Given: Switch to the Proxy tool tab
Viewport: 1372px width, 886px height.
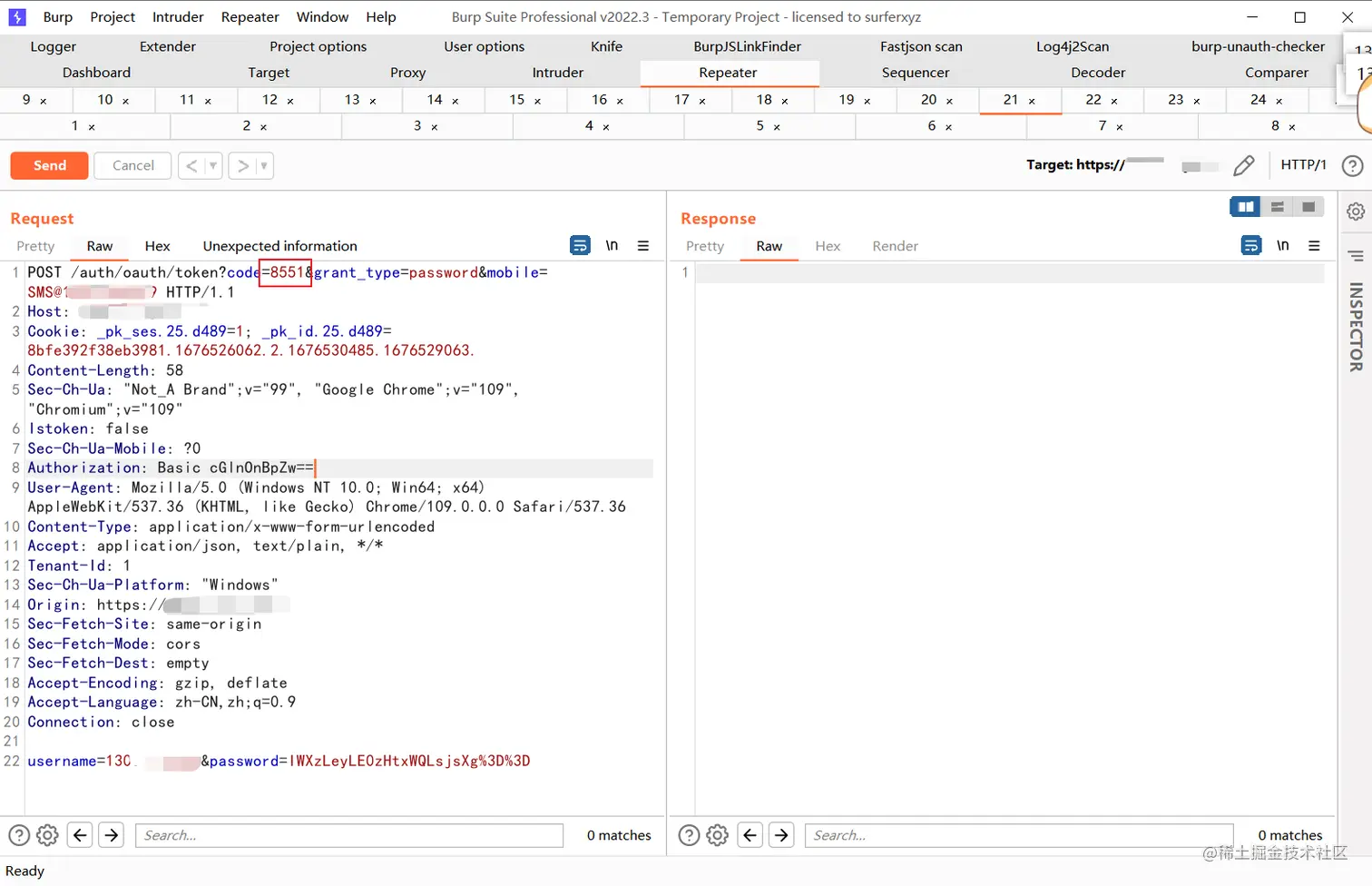Looking at the screenshot, I should pos(407,73).
